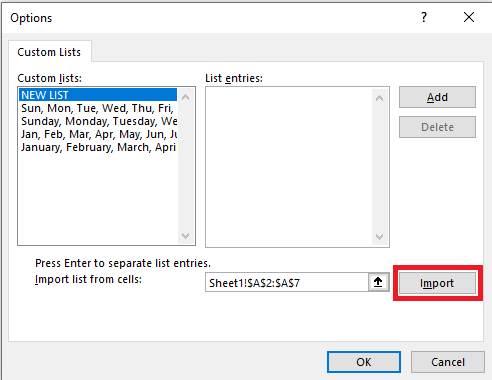Screen dimensions: 492x380
Task: Select the NEW LIST entry
Action: click(x=98, y=95)
